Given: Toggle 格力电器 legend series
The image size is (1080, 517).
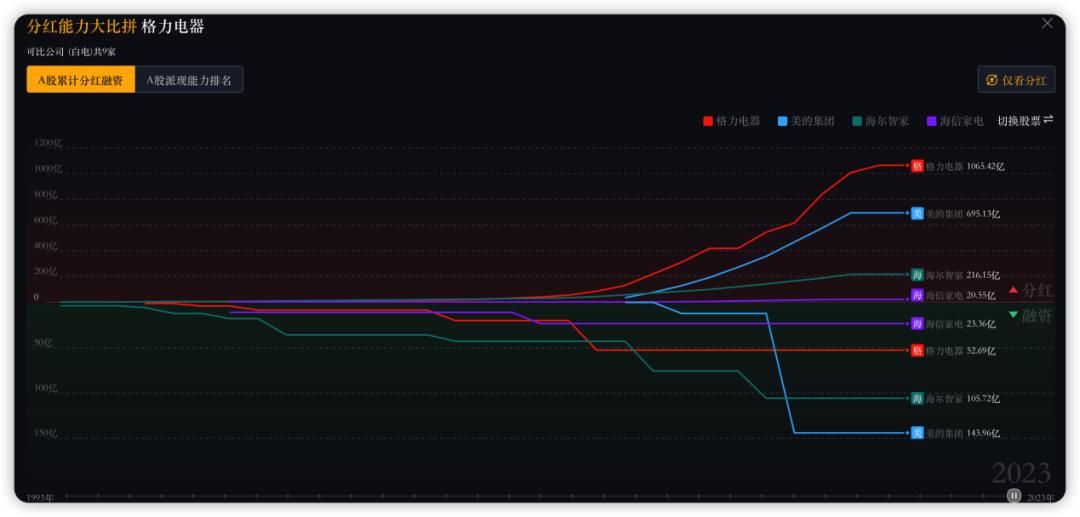Looking at the screenshot, I should (731, 121).
